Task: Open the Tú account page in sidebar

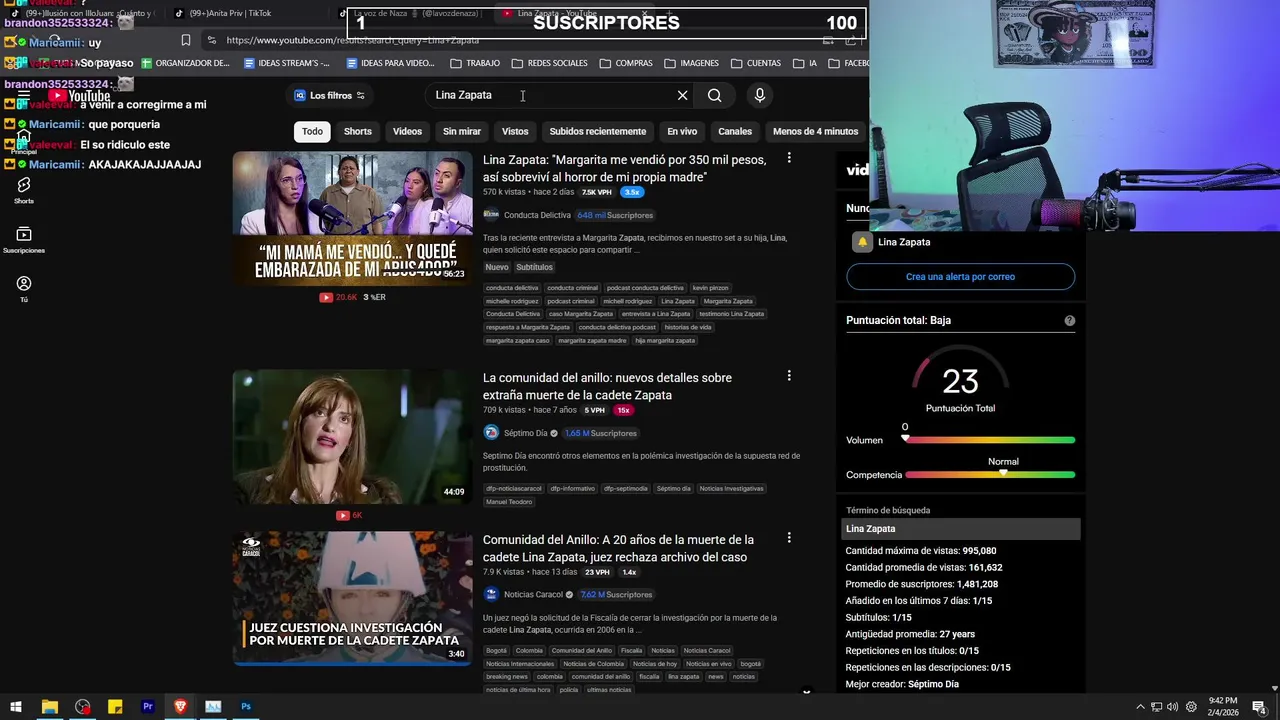Action: coord(24,289)
